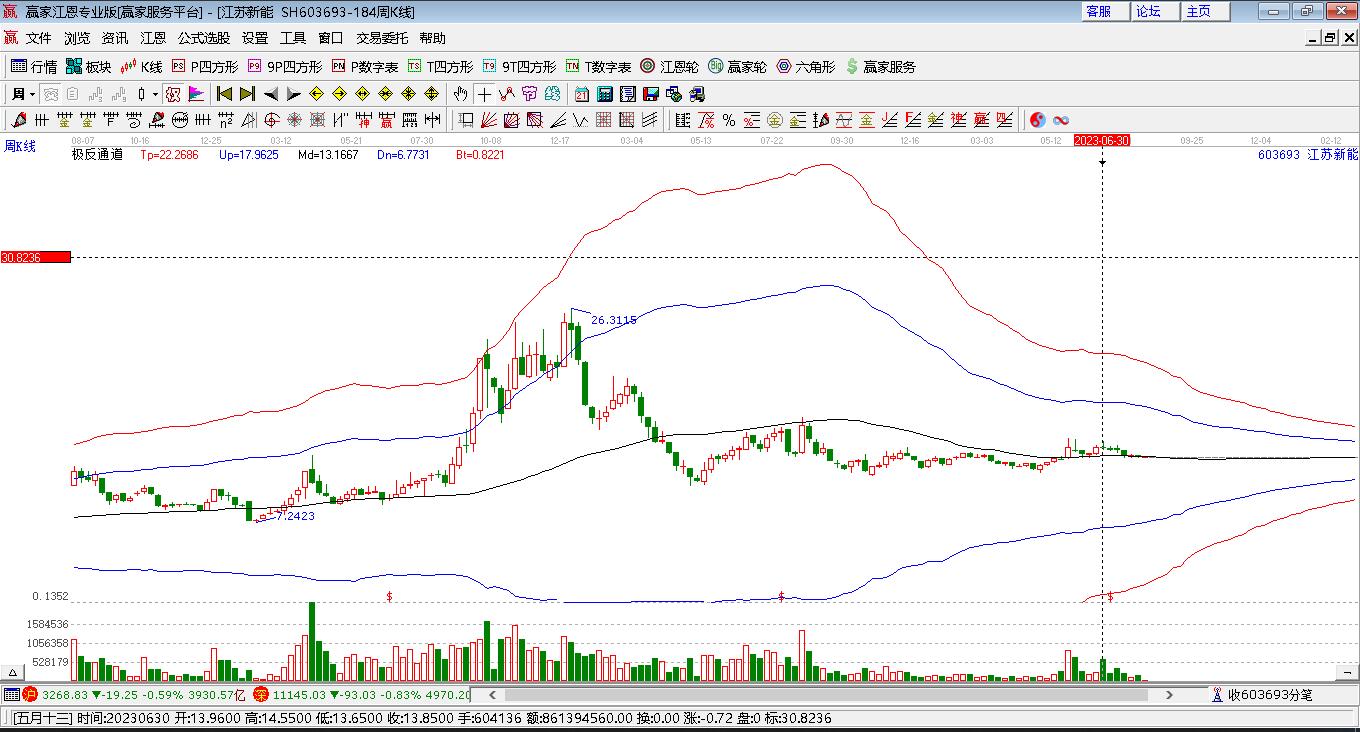Viewport: 1360px width, 732px height.
Task: Open the 月 period dropdown
Action: 24,94
